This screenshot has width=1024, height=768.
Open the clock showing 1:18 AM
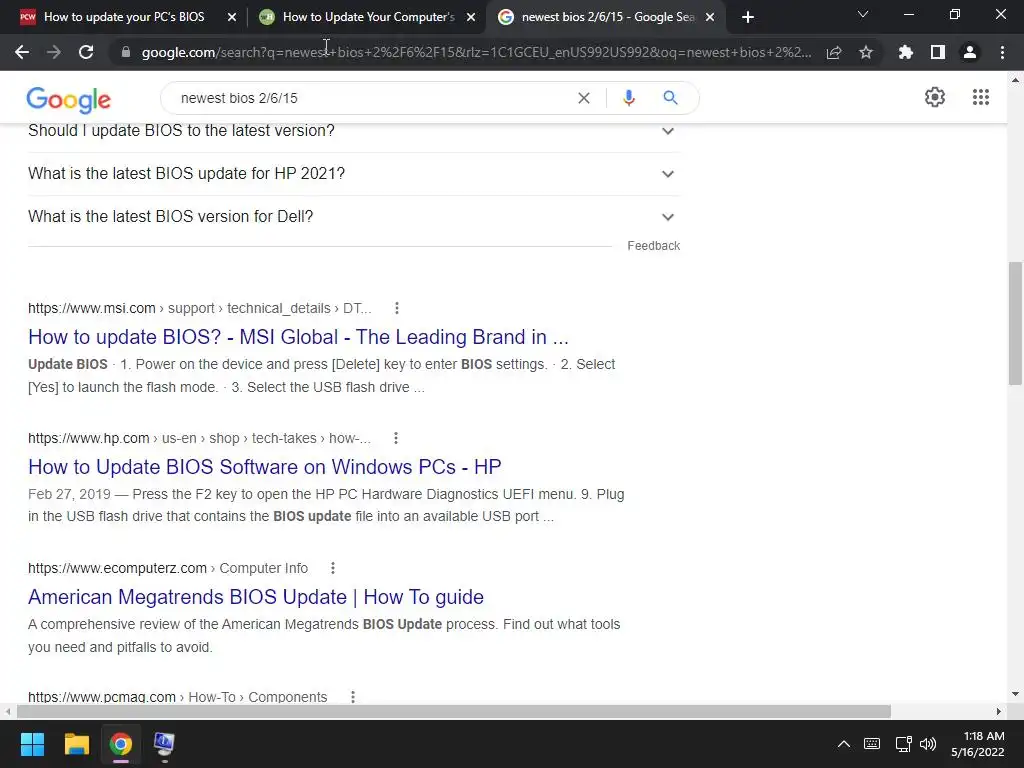pos(978,744)
